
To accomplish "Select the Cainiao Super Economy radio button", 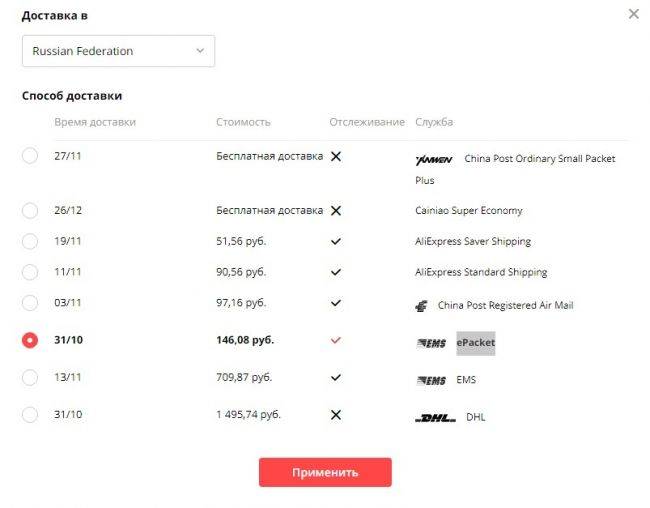I will [x=30, y=211].
